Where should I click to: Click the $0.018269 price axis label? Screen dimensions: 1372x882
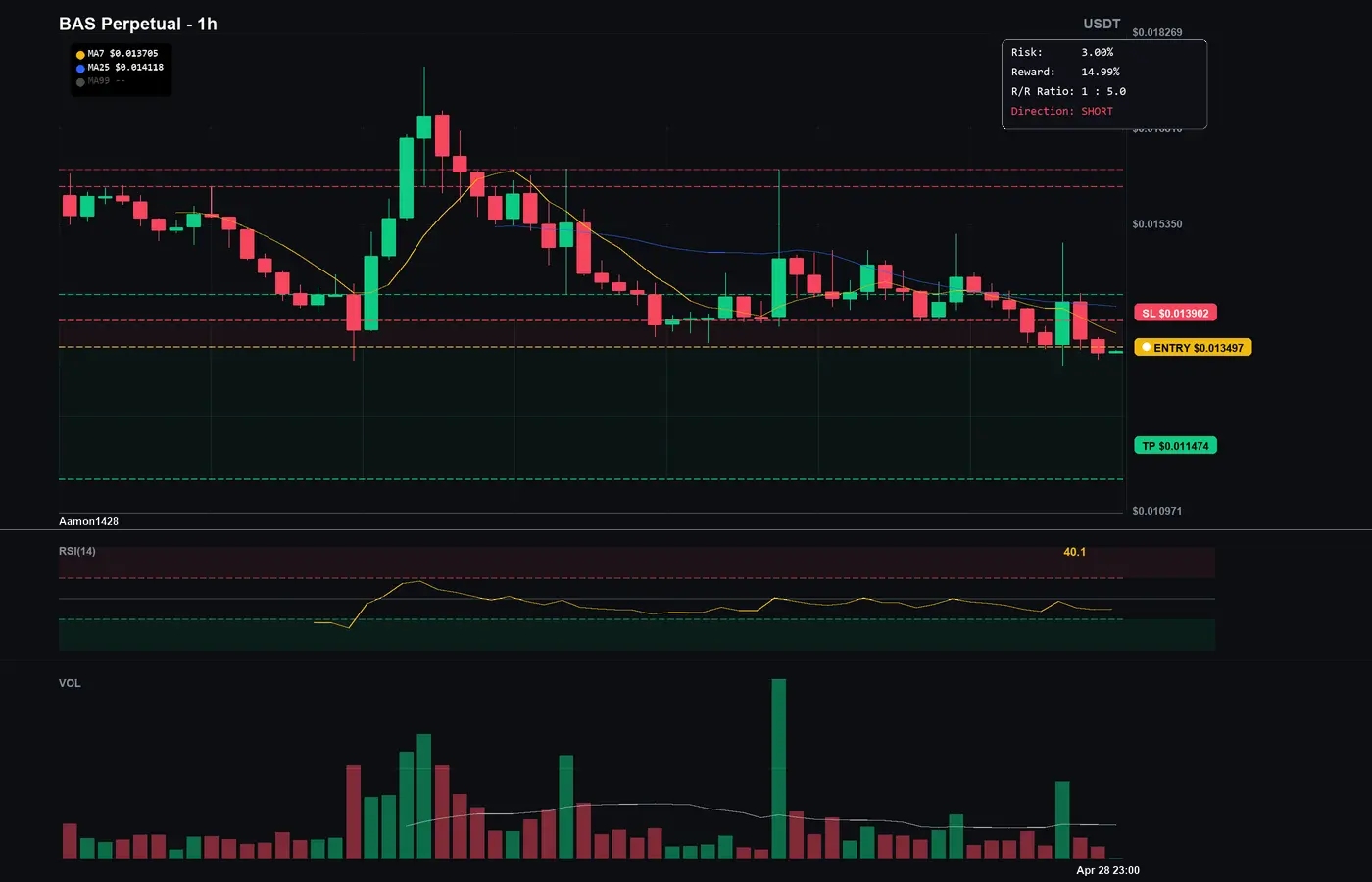[x=1156, y=32]
